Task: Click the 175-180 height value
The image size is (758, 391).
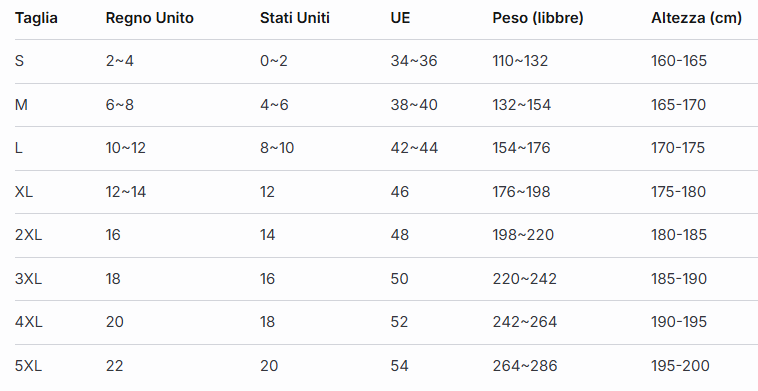Action: coord(679,192)
